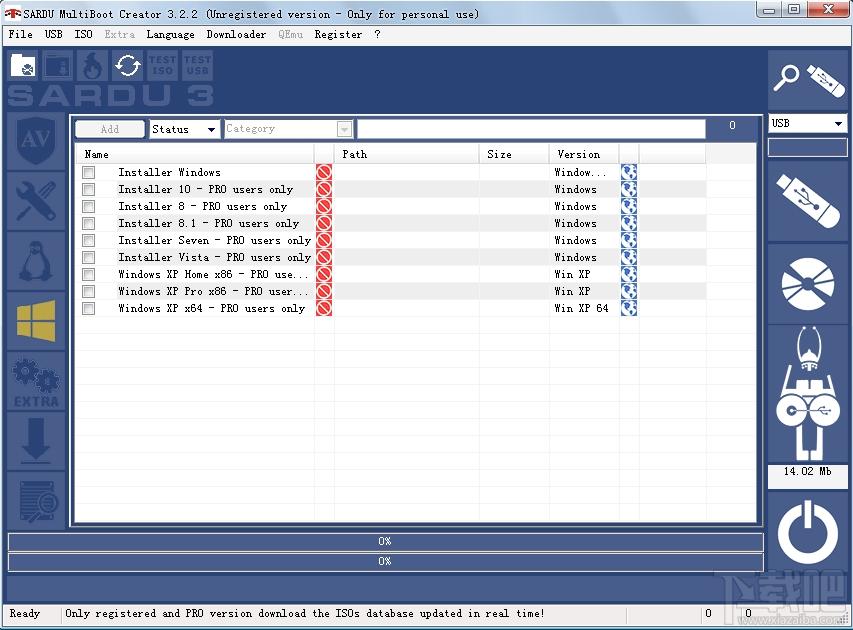The width and height of the screenshot is (853, 630).
Task: Check Installer 8 - PRO users only
Action: [x=89, y=207]
